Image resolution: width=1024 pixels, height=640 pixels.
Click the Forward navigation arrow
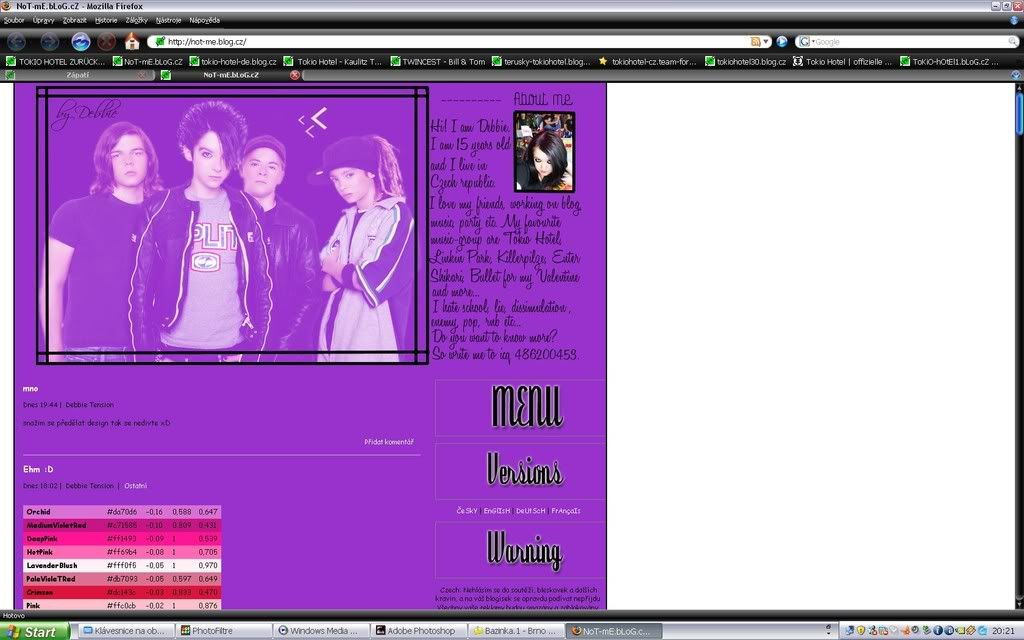48,41
